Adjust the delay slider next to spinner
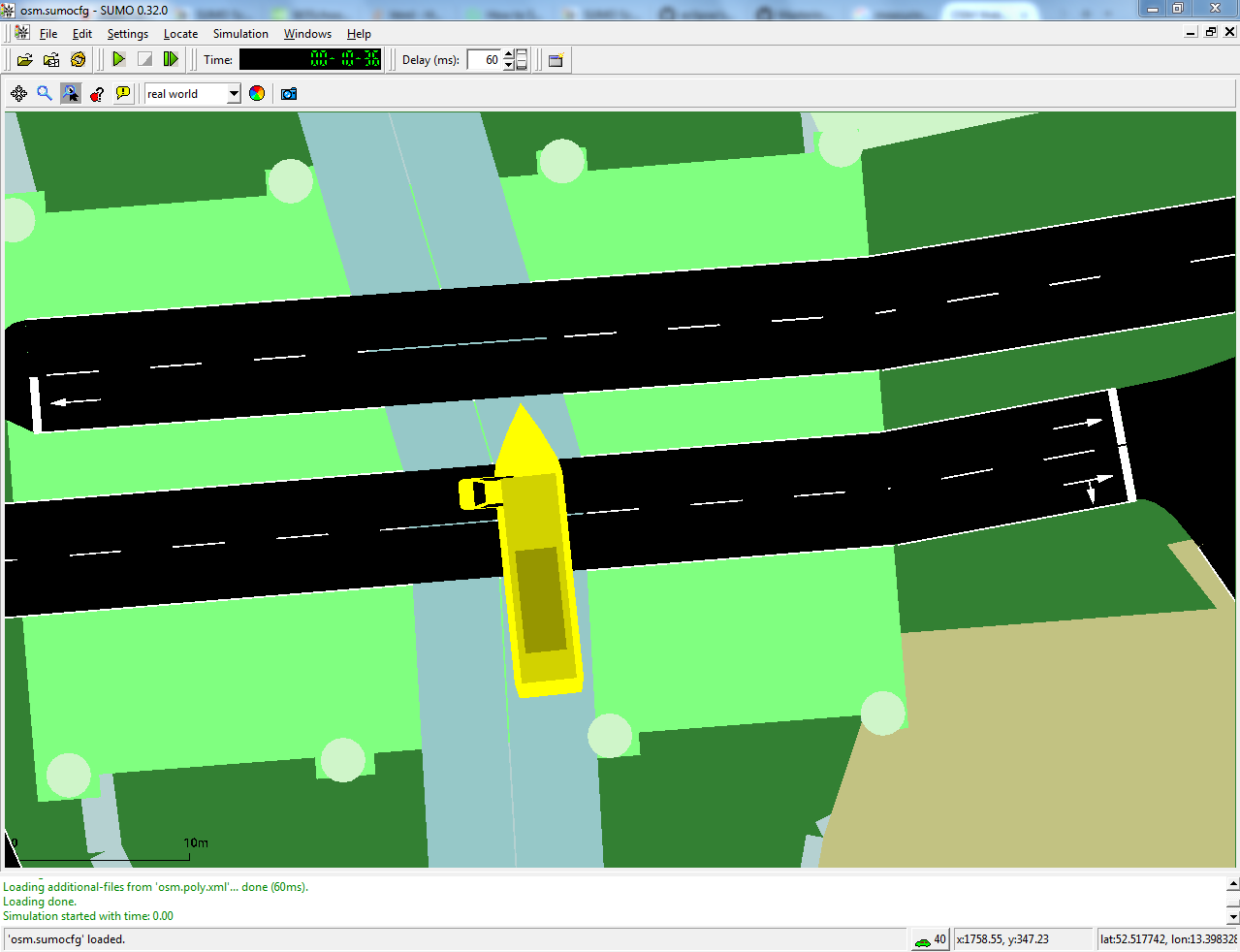This screenshot has height=952, width=1240. coord(522,60)
